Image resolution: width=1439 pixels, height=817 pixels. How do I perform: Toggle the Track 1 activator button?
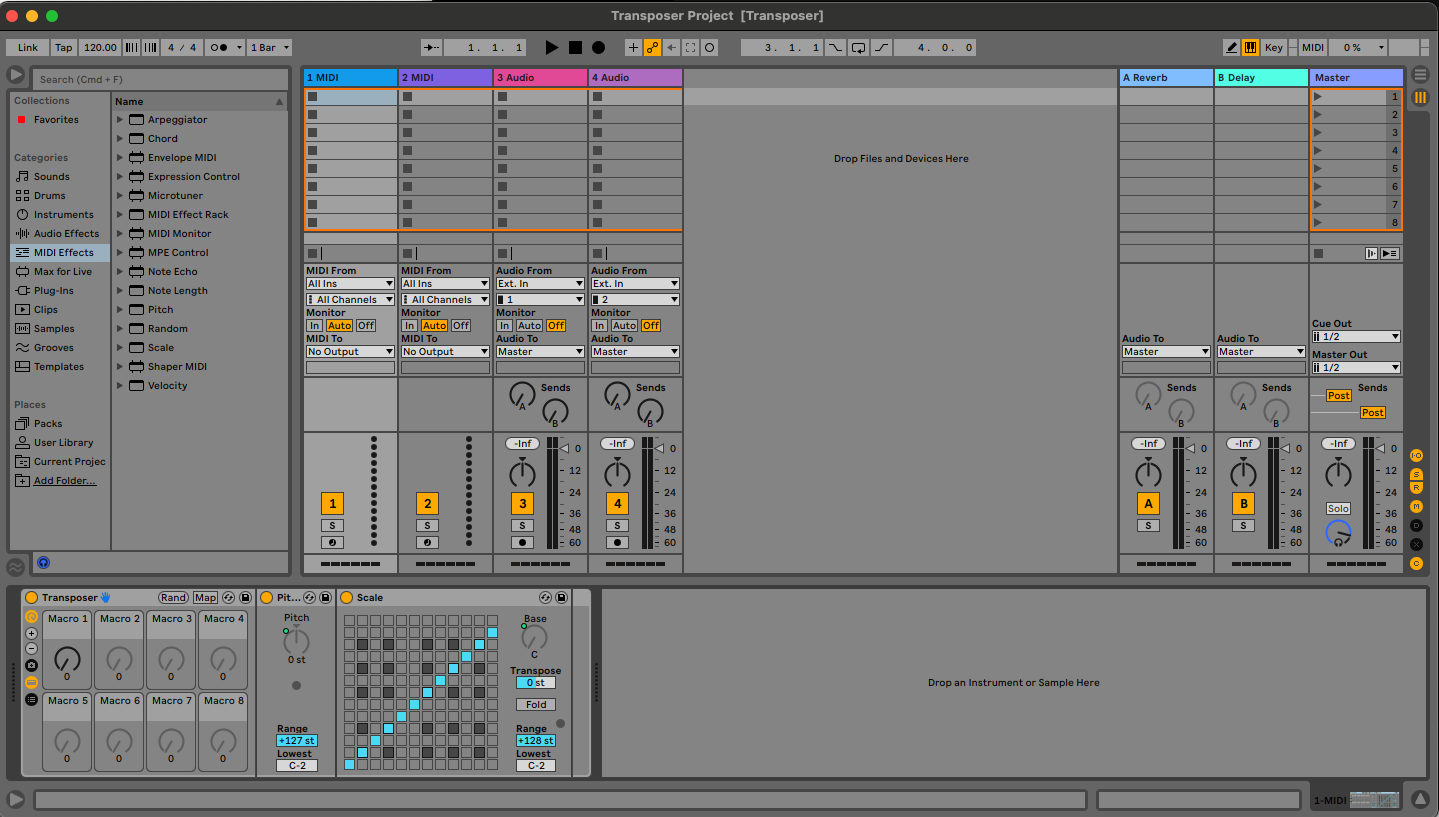332,504
